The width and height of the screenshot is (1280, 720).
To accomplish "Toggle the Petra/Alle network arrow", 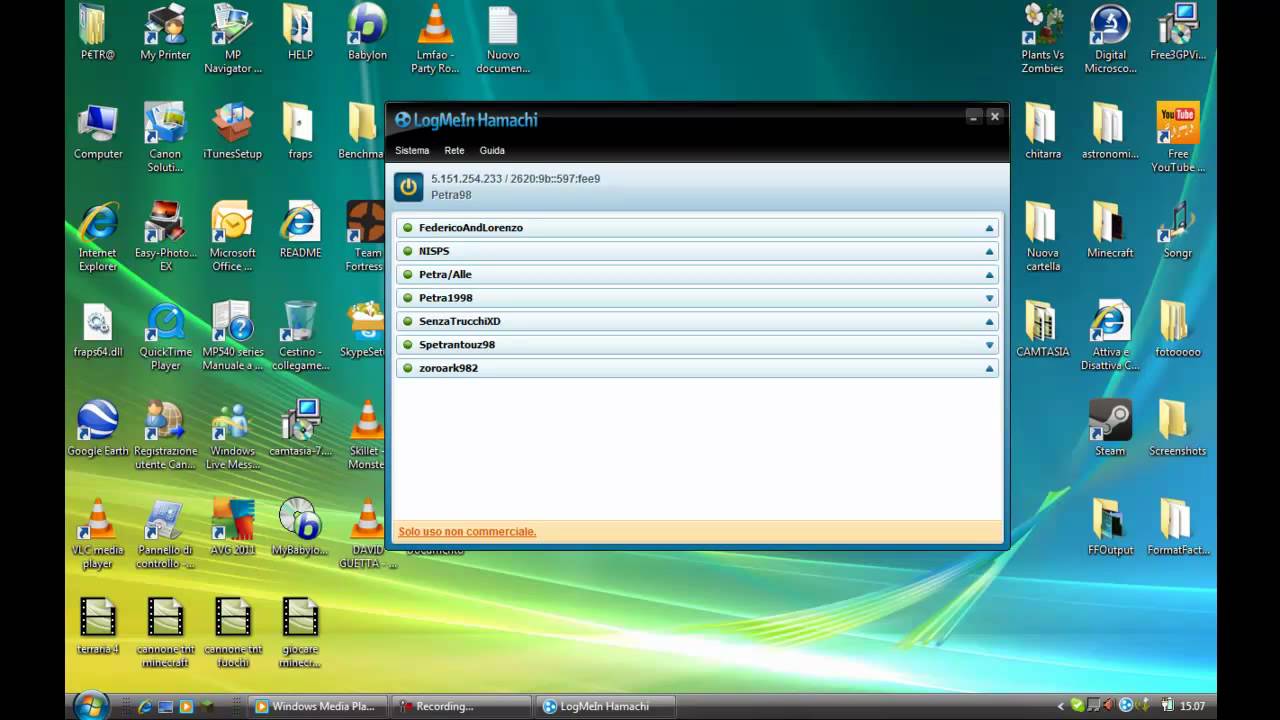I will 990,275.
